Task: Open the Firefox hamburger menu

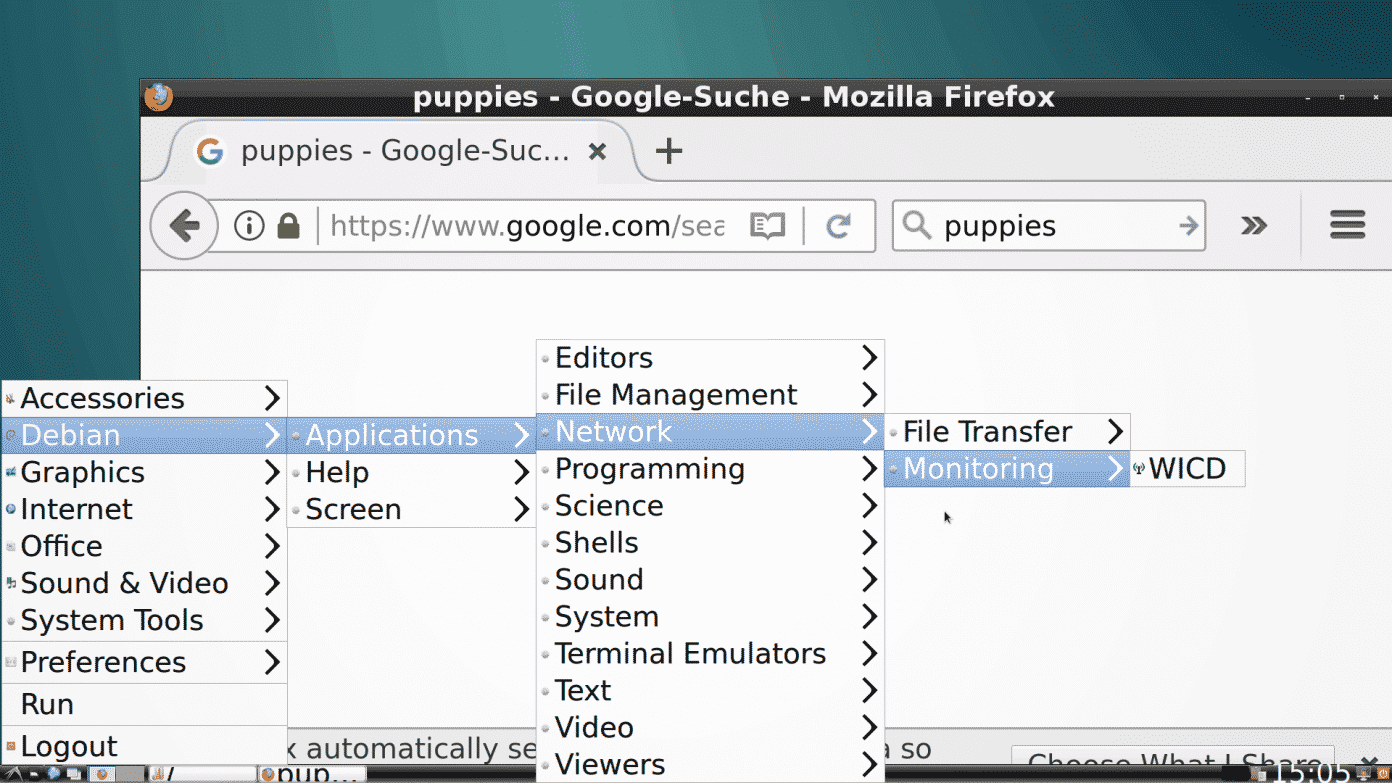Action: (1347, 225)
